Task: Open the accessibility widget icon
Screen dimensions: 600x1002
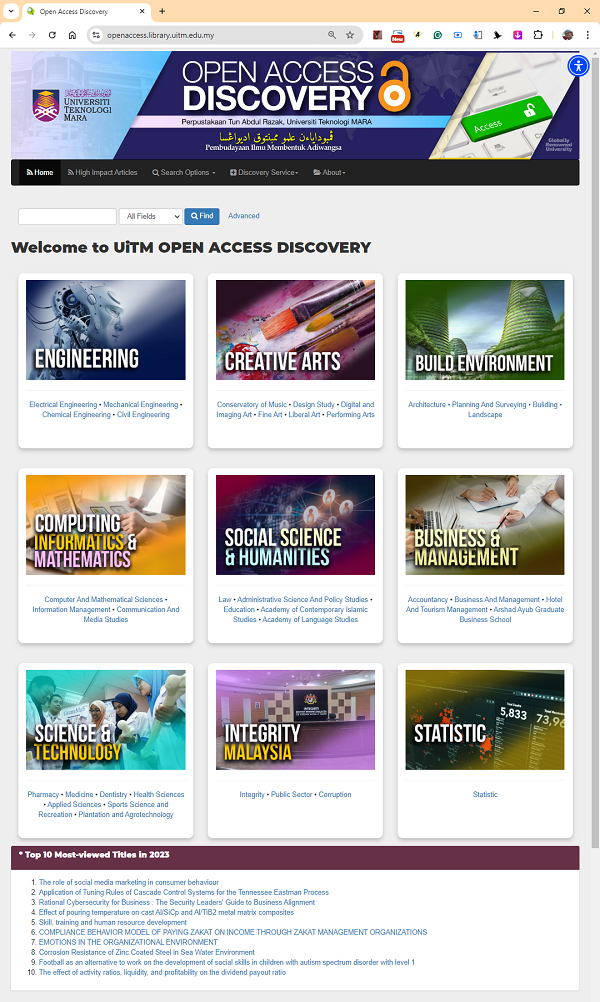Action: pos(578,66)
